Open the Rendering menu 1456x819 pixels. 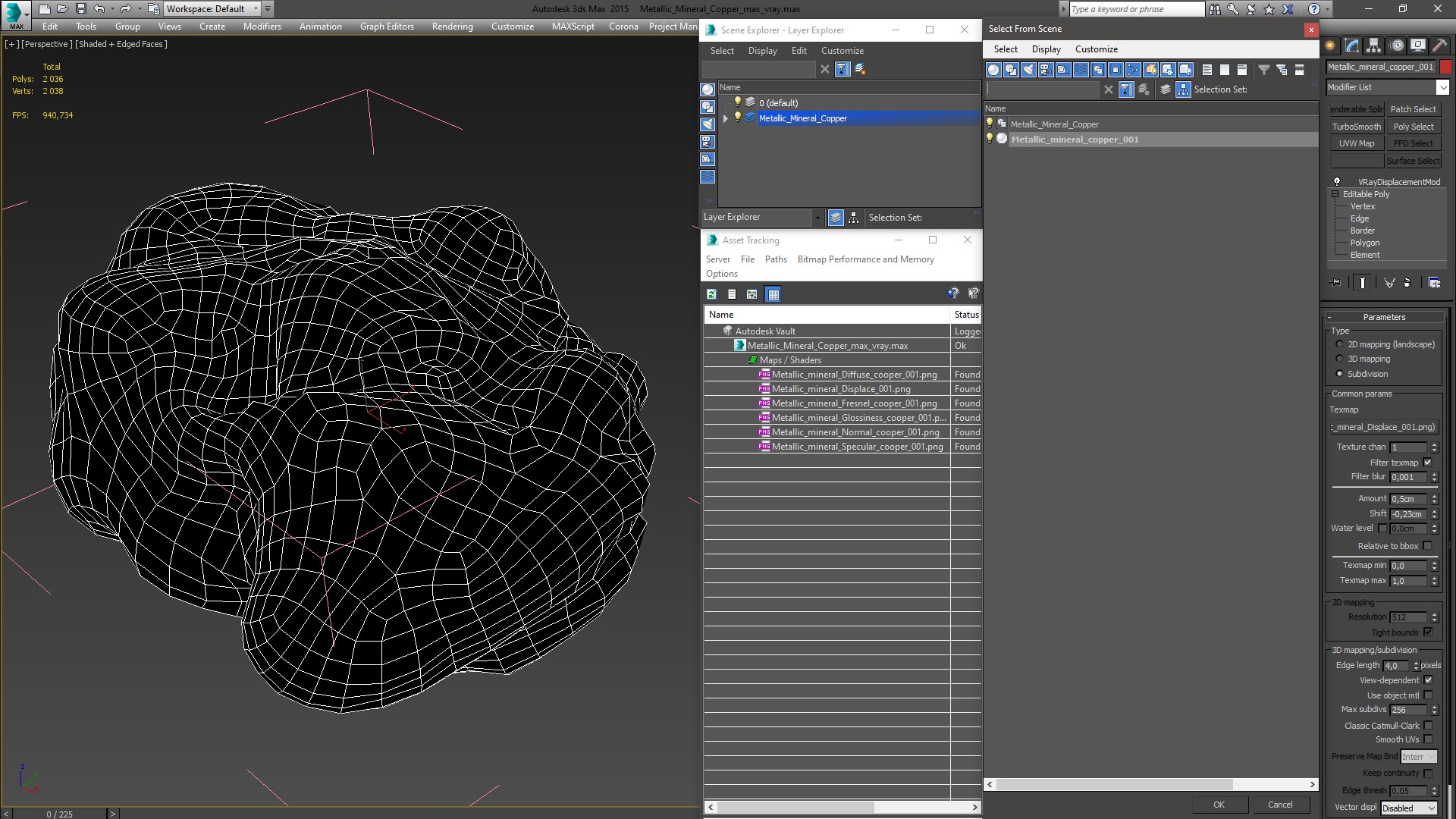coord(452,27)
